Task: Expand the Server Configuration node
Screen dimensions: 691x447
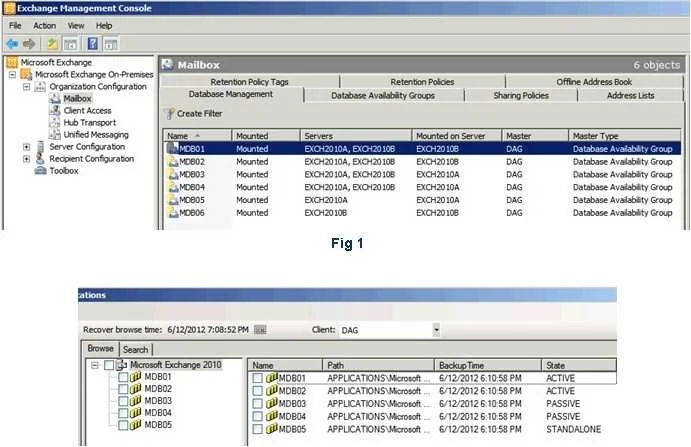Action: coord(26,147)
